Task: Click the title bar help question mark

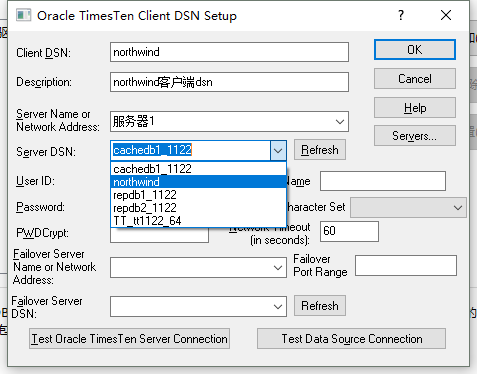Action: [401, 15]
